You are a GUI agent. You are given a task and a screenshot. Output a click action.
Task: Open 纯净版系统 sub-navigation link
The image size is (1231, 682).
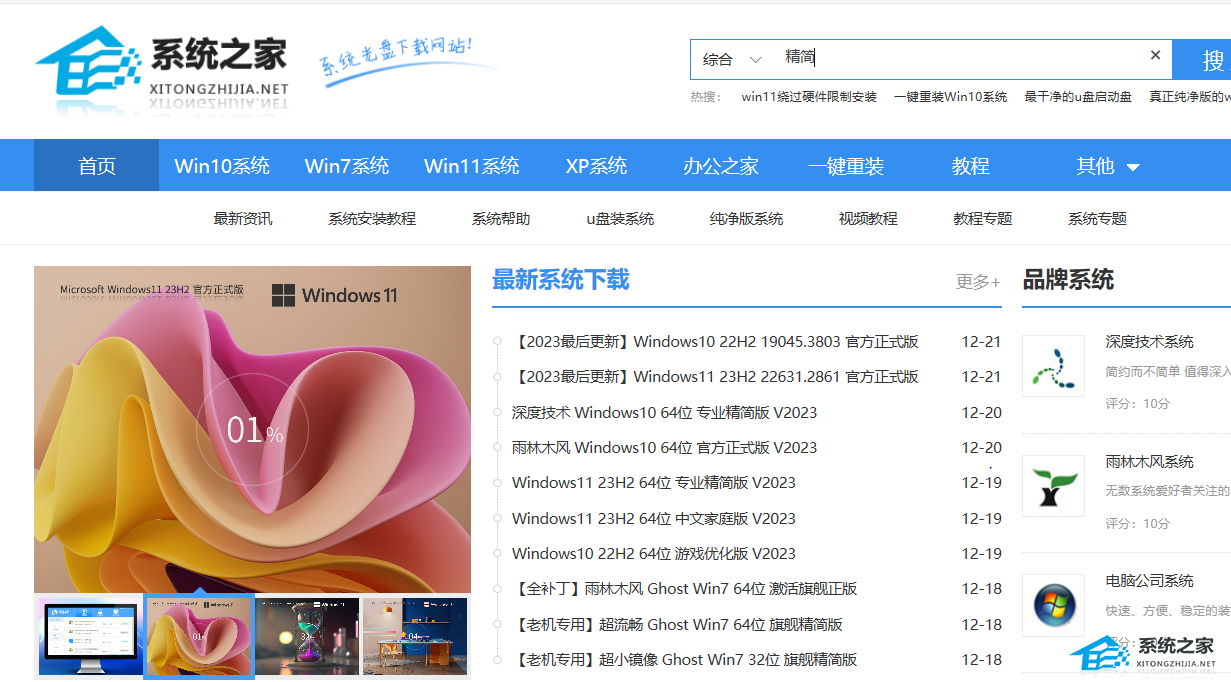point(746,218)
